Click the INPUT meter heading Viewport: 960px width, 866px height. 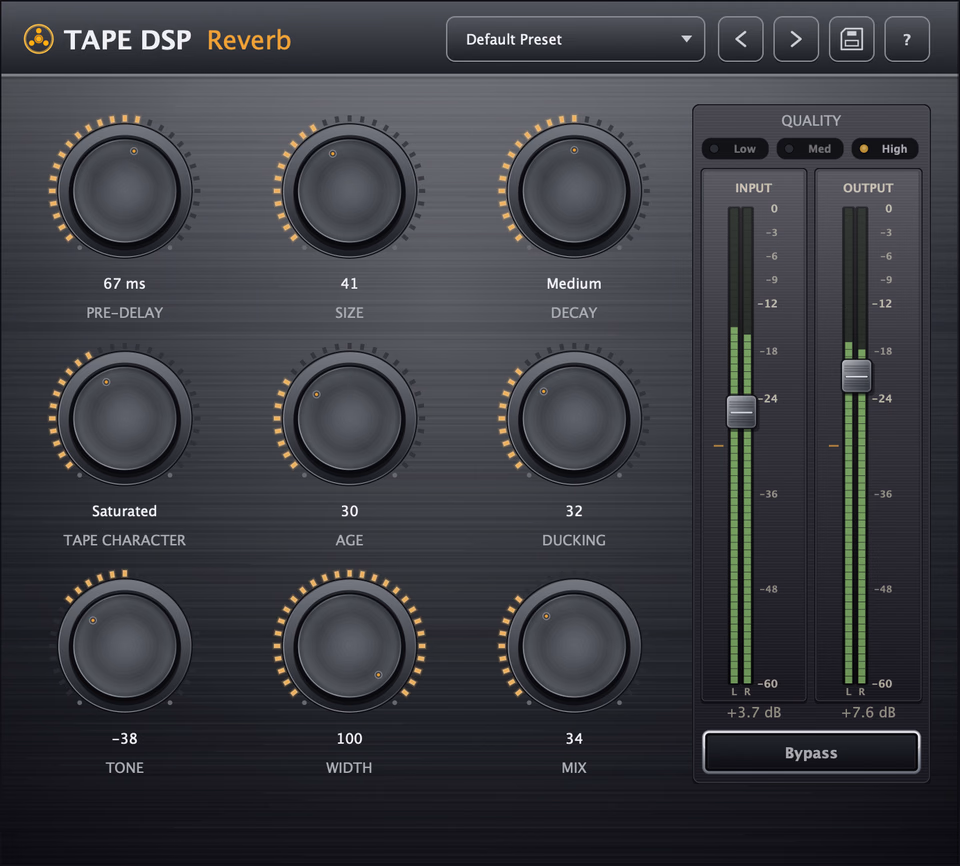pos(754,188)
